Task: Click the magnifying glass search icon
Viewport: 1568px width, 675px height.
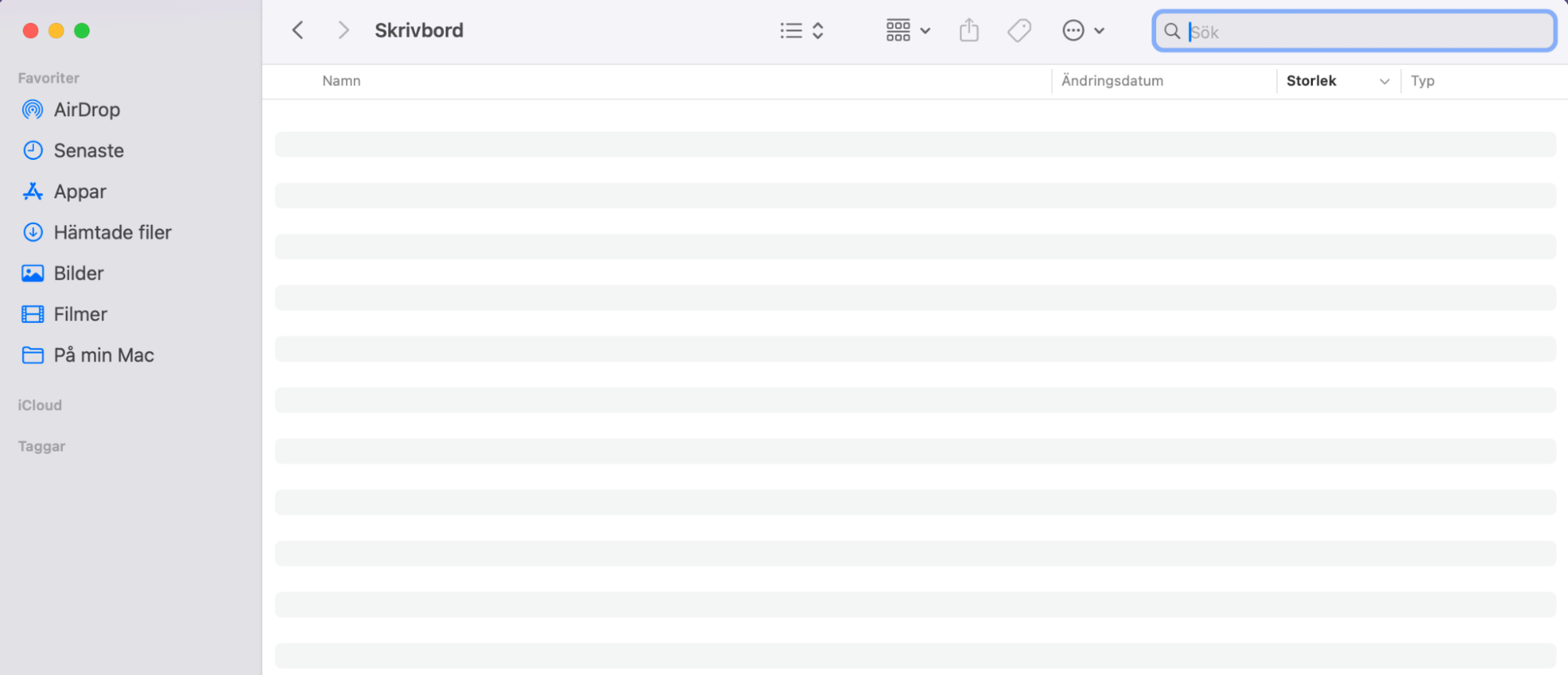Action: (x=1172, y=31)
